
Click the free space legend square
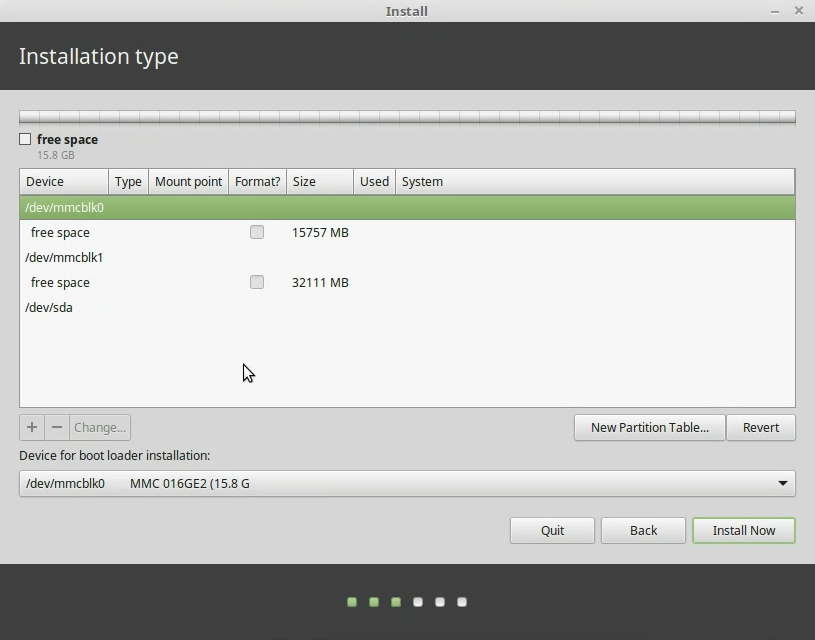coord(25,139)
